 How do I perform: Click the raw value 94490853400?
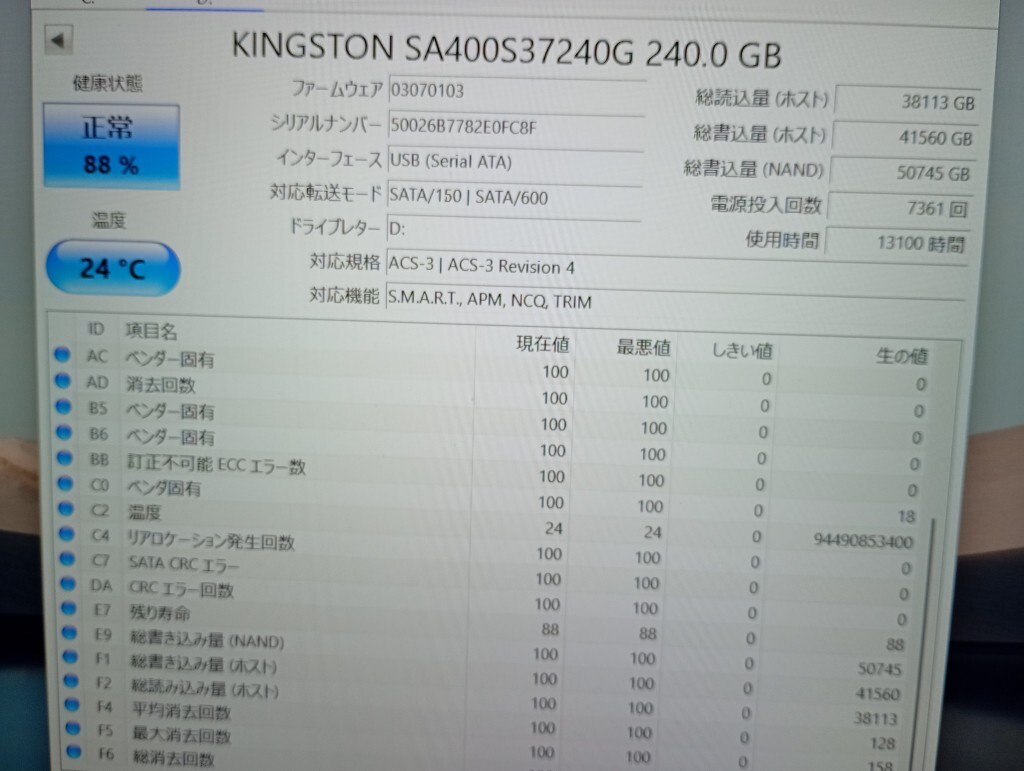point(863,541)
